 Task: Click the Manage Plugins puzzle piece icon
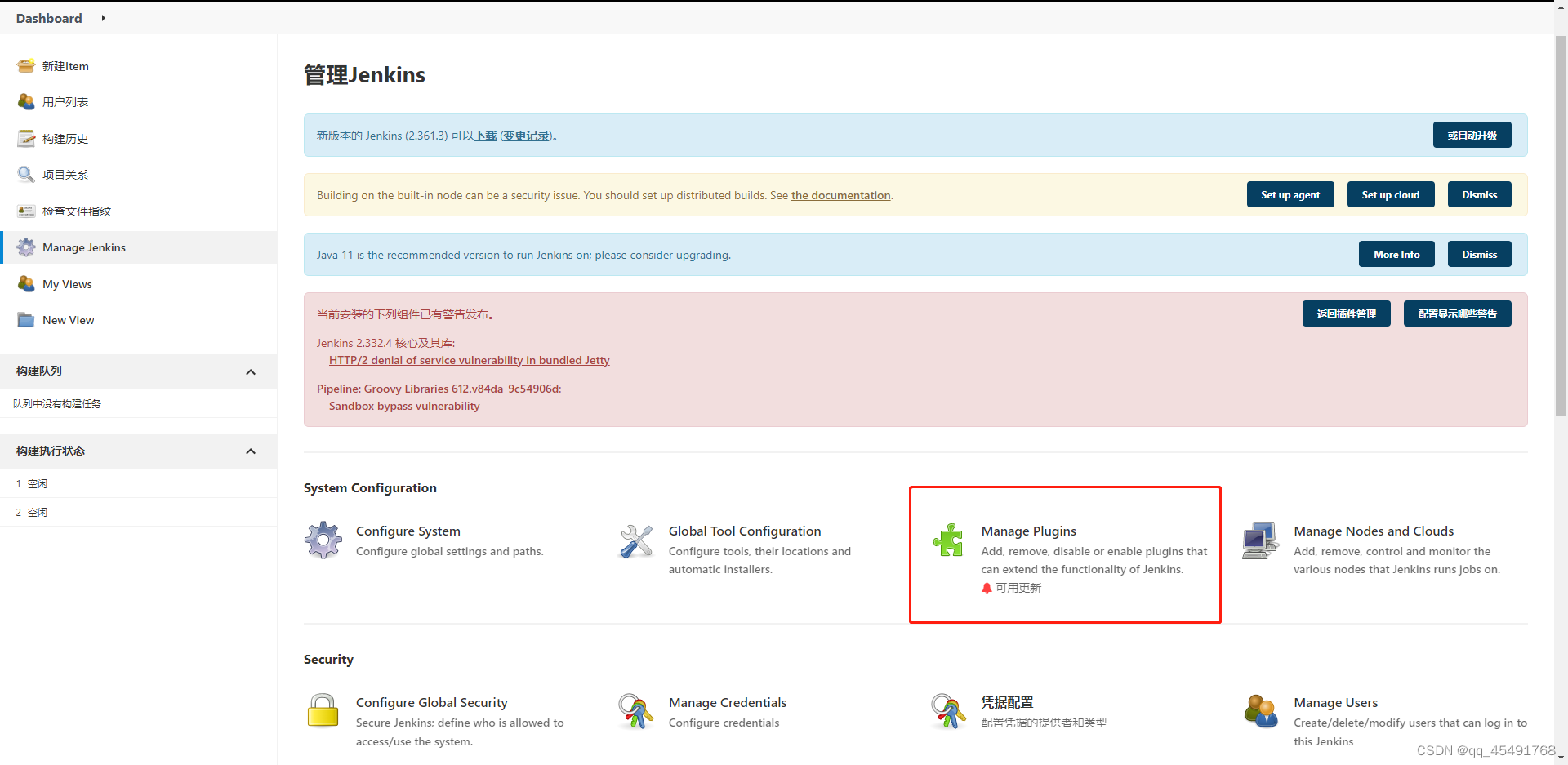(x=949, y=540)
